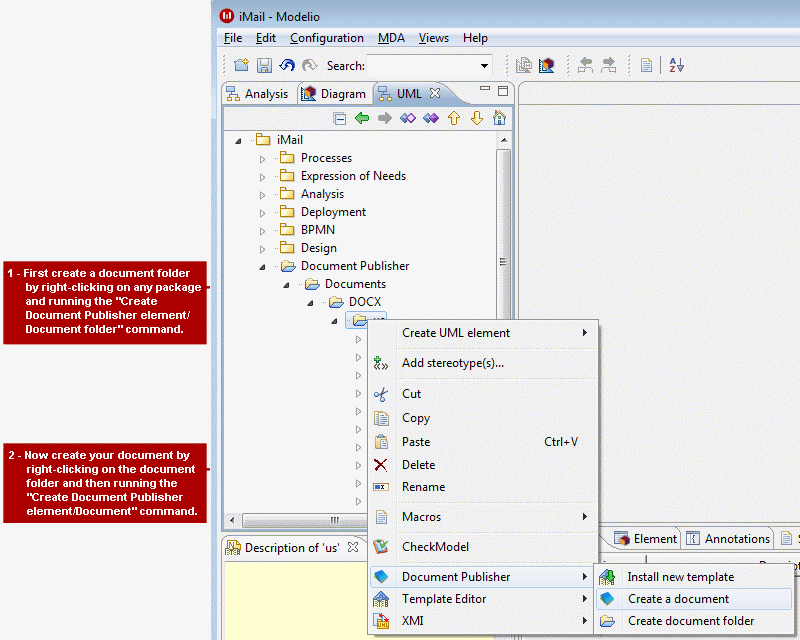Collapse the DOCX folder
The image size is (800, 640).
(310, 303)
